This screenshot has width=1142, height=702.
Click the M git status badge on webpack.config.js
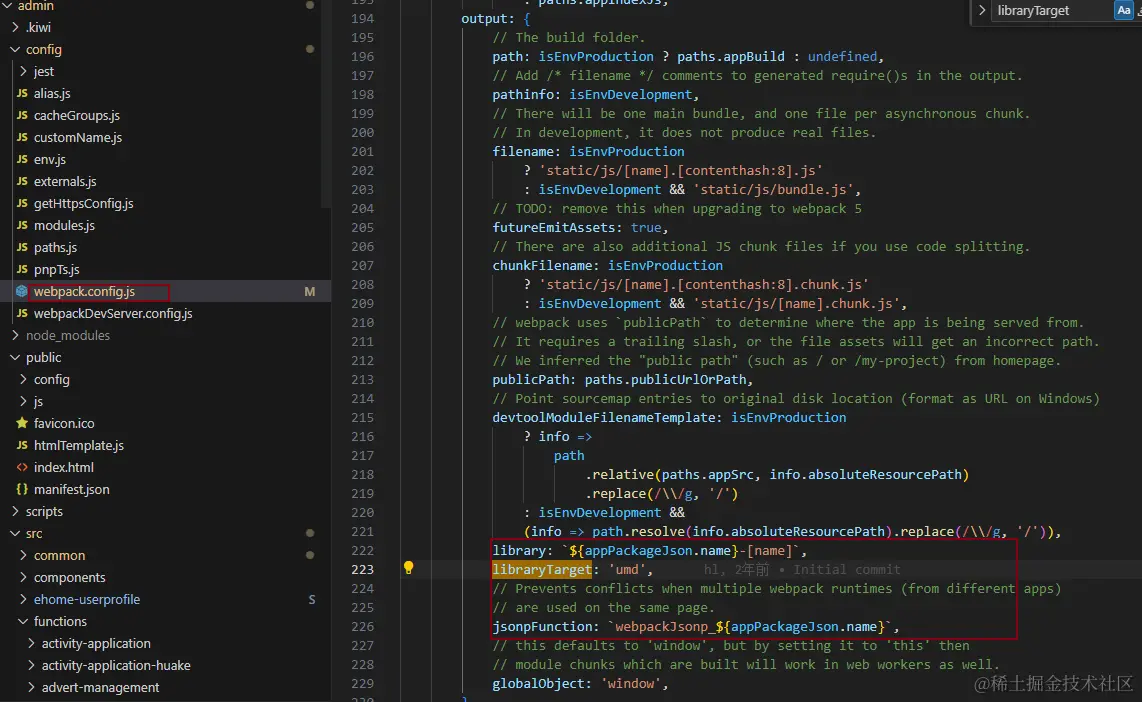pyautogui.click(x=310, y=291)
